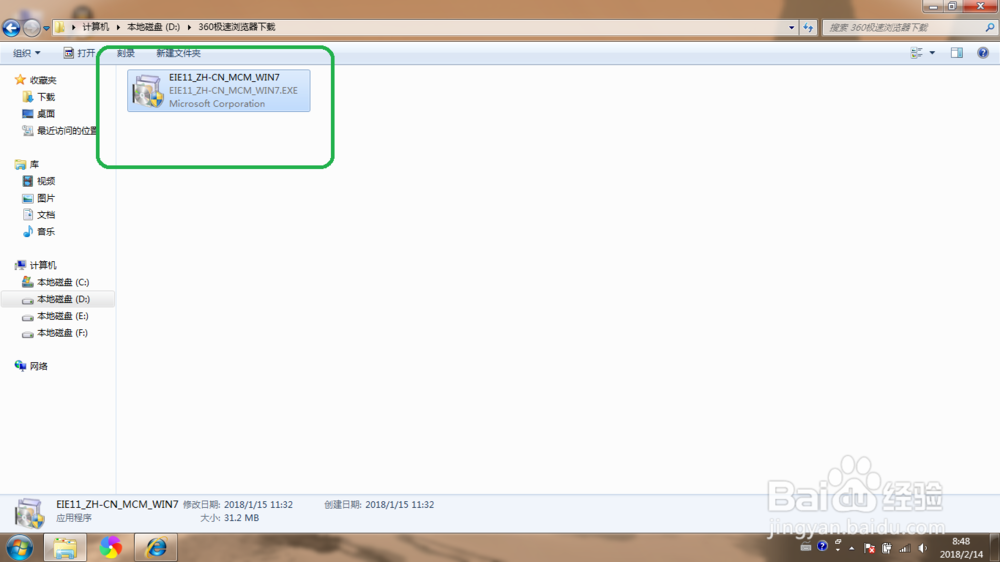Click the 音乐 note icon
Screen dimensions: 1000x562
pos(27,232)
